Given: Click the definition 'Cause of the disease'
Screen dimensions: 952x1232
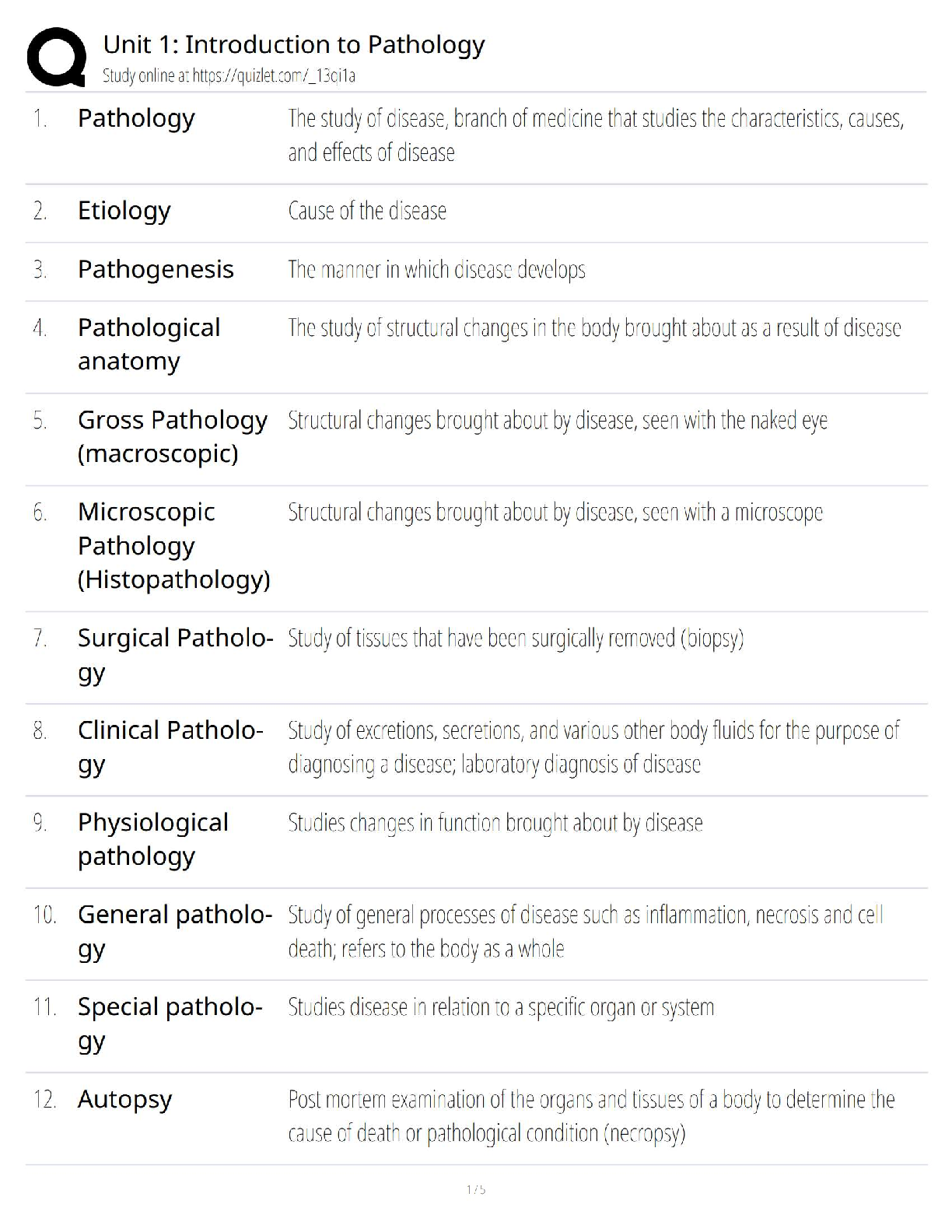Looking at the screenshot, I should coord(367,211).
